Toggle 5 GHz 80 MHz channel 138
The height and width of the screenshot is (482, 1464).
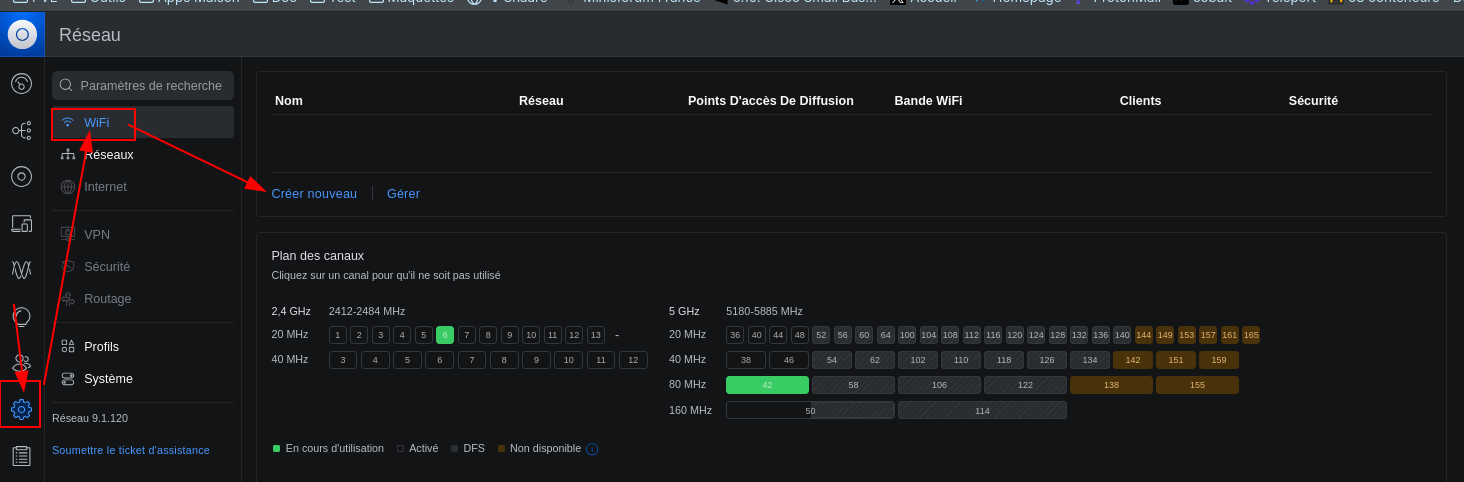[1111, 385]
